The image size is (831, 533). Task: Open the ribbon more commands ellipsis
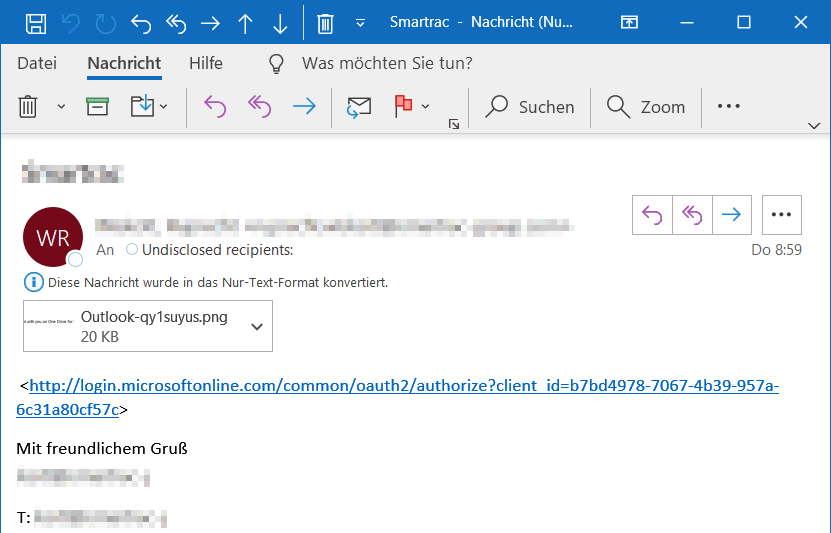click(729, 106)
